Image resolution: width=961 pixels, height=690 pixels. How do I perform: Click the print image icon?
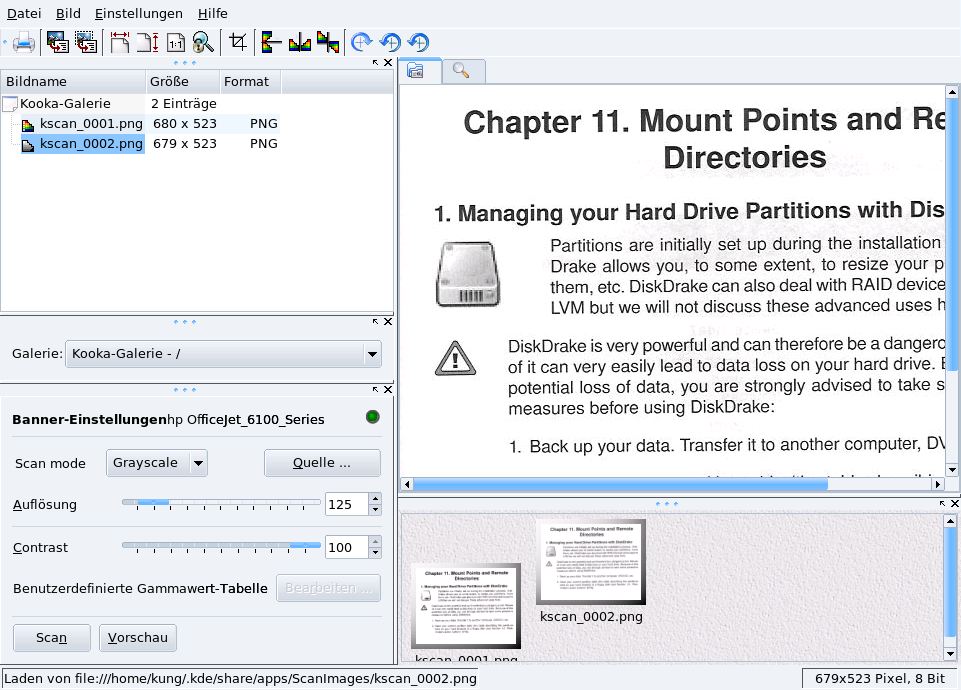coord(24,42)
